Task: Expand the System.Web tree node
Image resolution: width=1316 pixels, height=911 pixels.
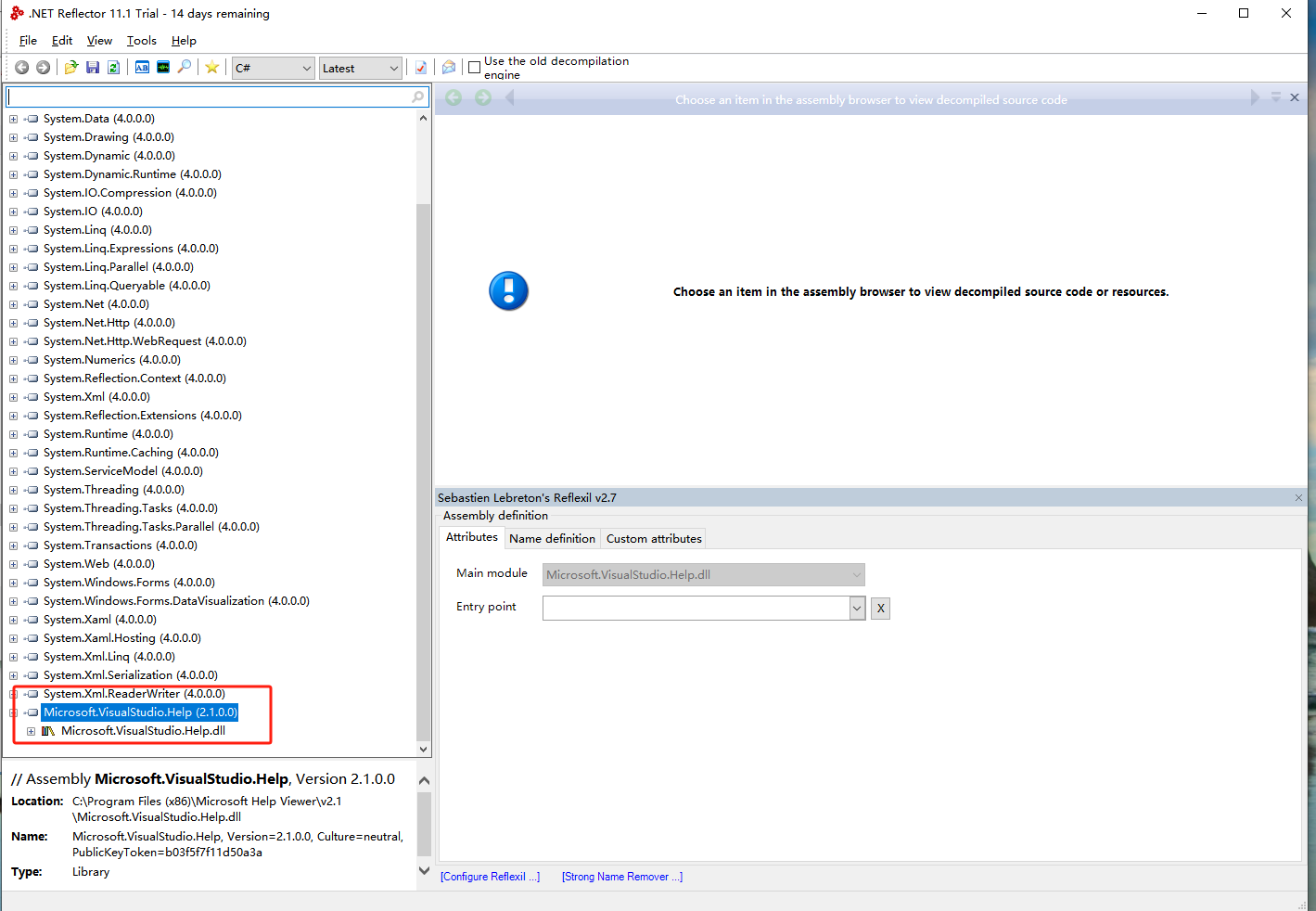Action: tap(13, 564)
